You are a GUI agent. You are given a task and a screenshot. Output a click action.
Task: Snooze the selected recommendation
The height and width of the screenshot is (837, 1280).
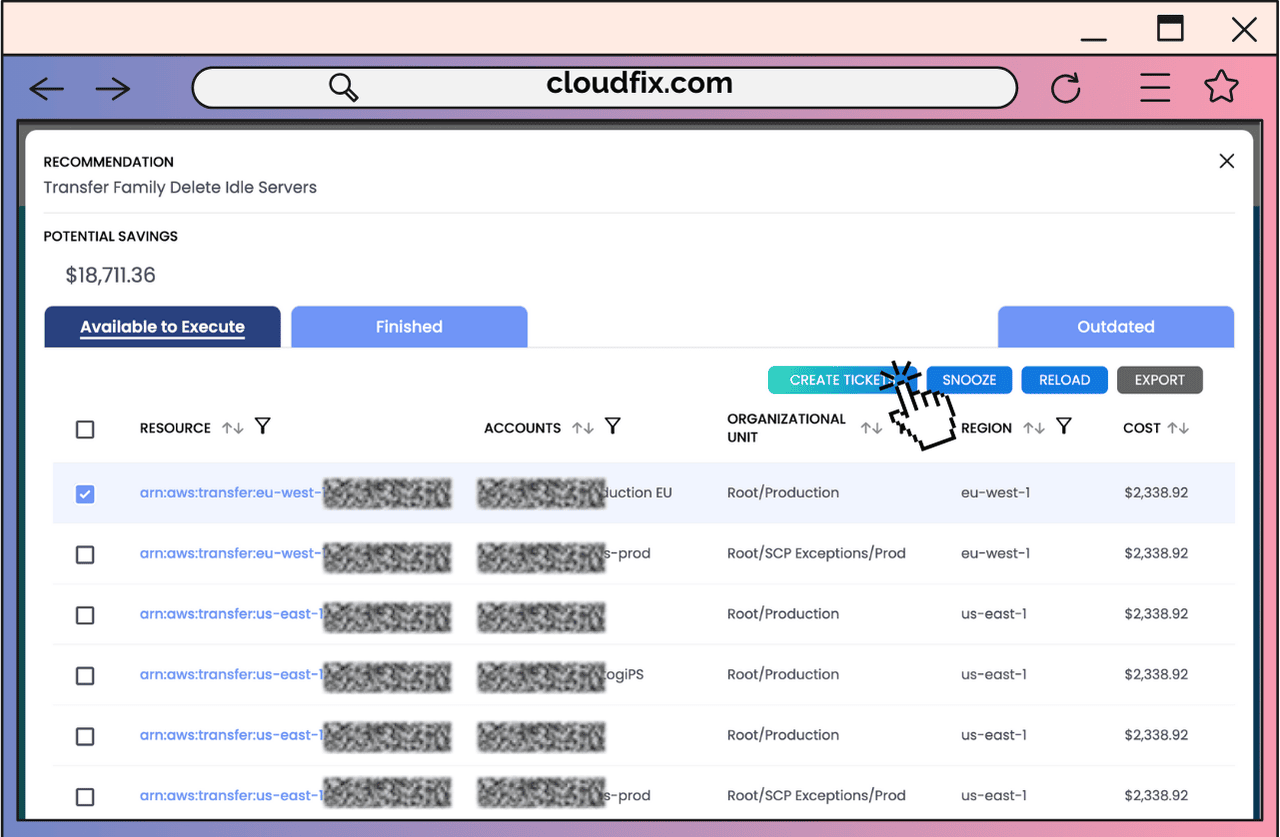pos(969,380)
